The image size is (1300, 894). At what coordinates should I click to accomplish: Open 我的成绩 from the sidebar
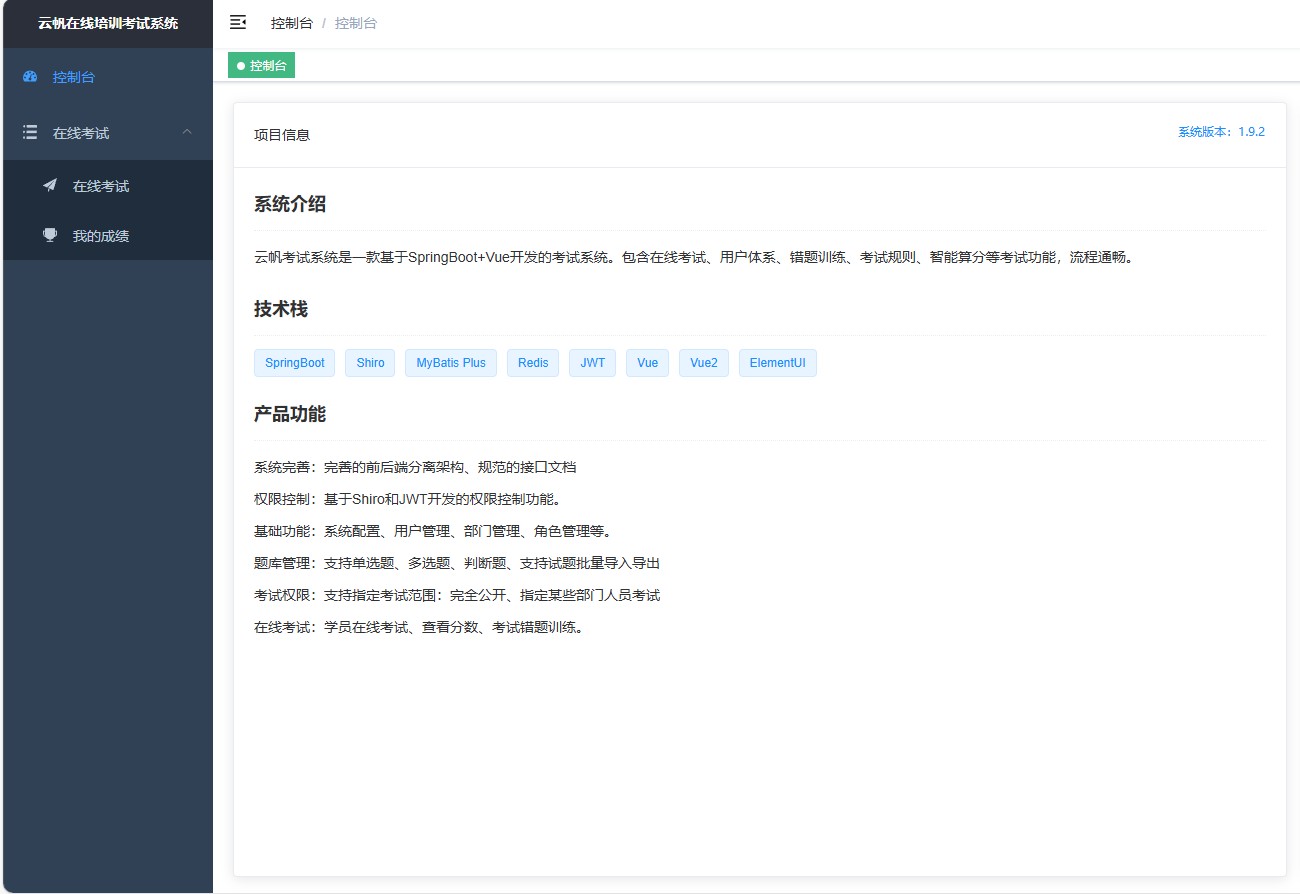[108, 236]
